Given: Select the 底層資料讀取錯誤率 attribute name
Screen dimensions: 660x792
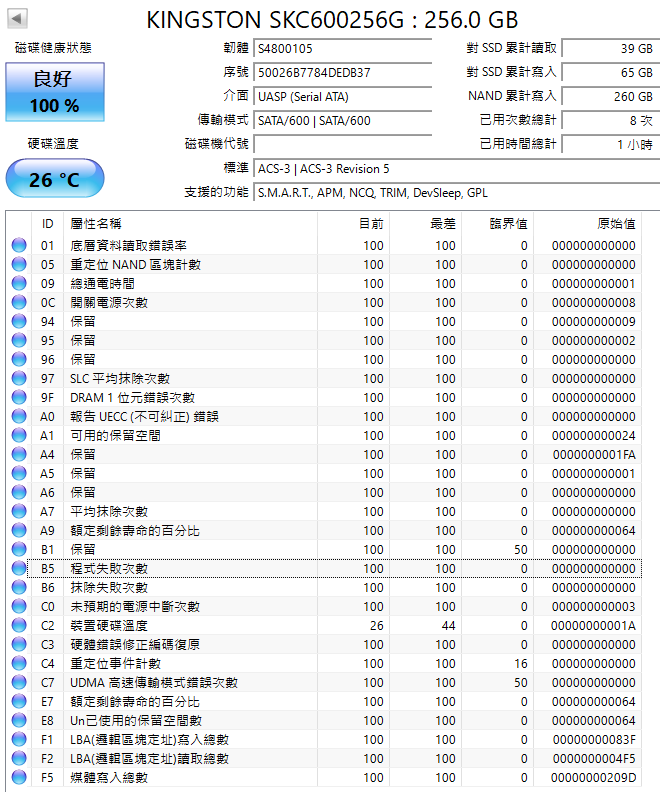Looking at the screenshot, I should pos(128,246).
